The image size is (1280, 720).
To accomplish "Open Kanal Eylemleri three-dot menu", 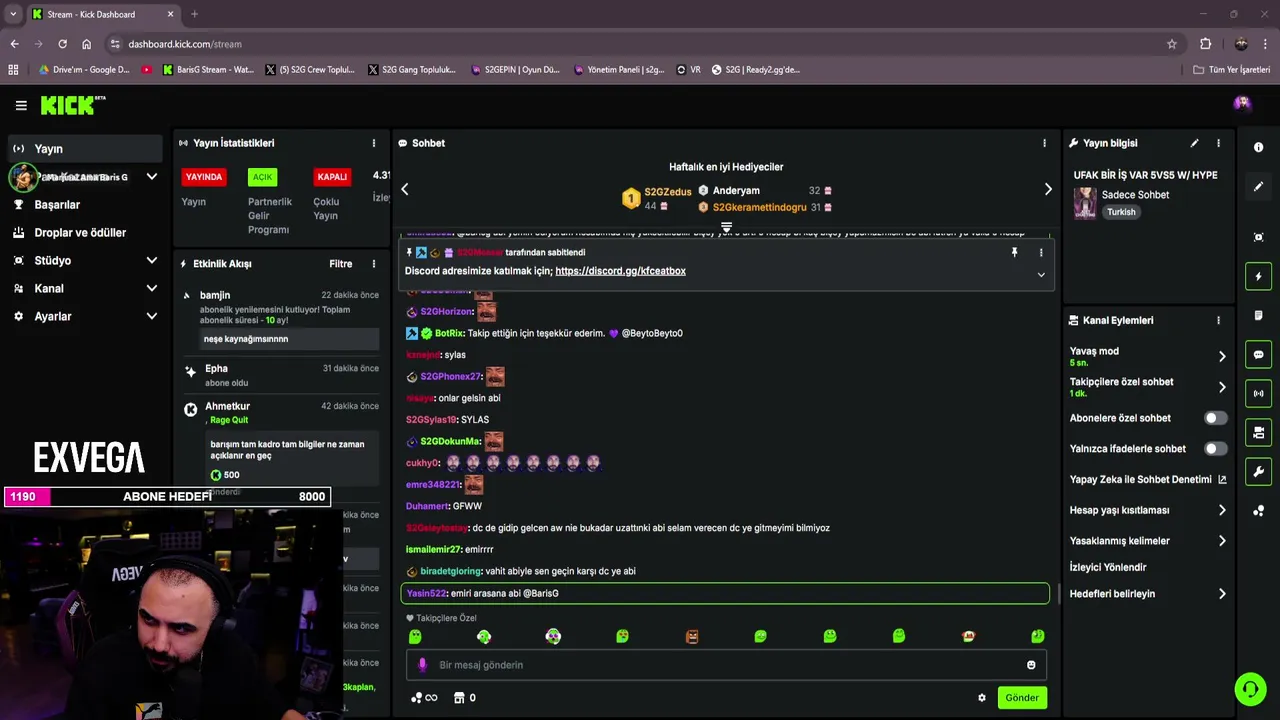I will (1218, 320).
